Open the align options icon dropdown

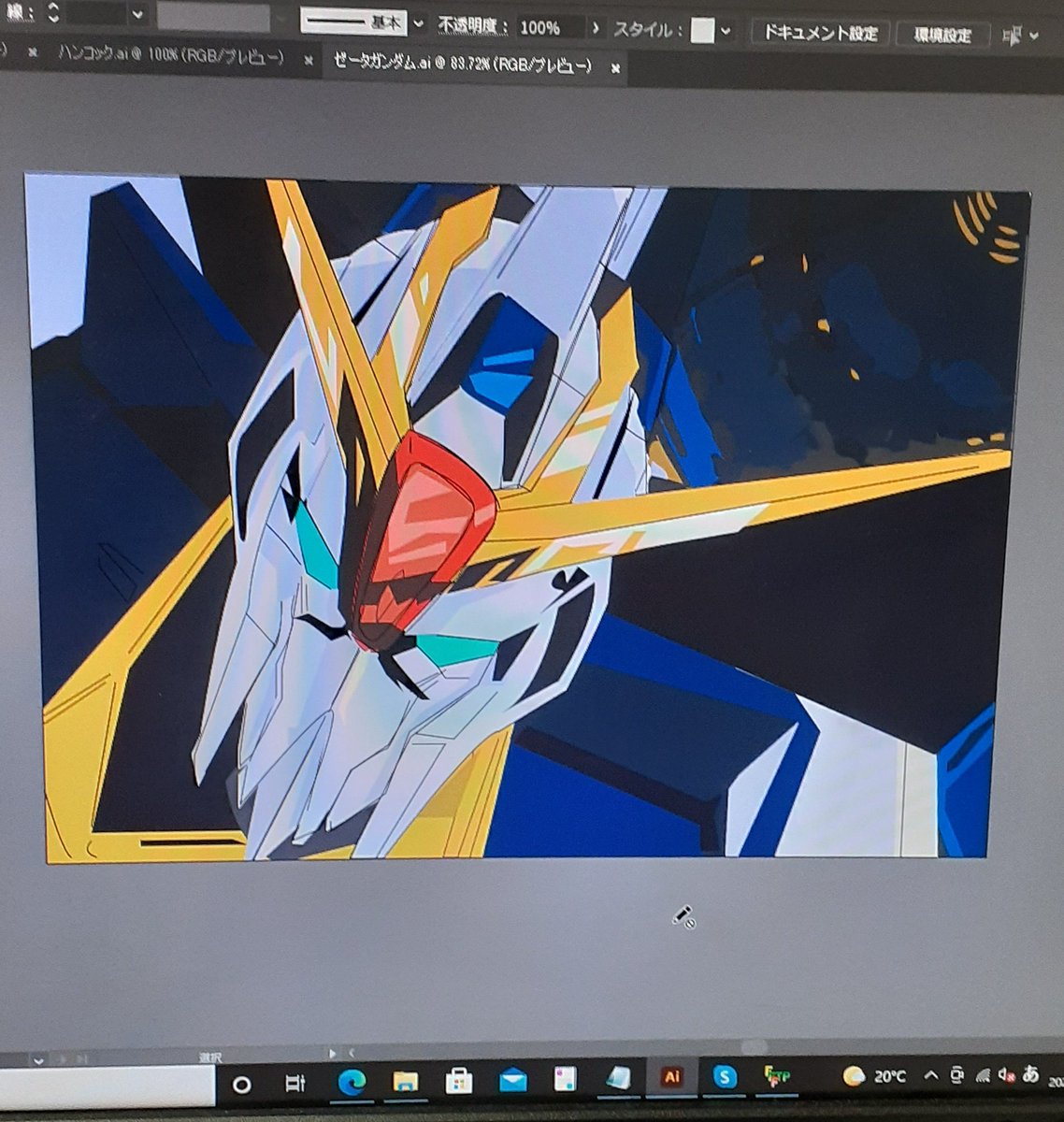point(1019,36)
